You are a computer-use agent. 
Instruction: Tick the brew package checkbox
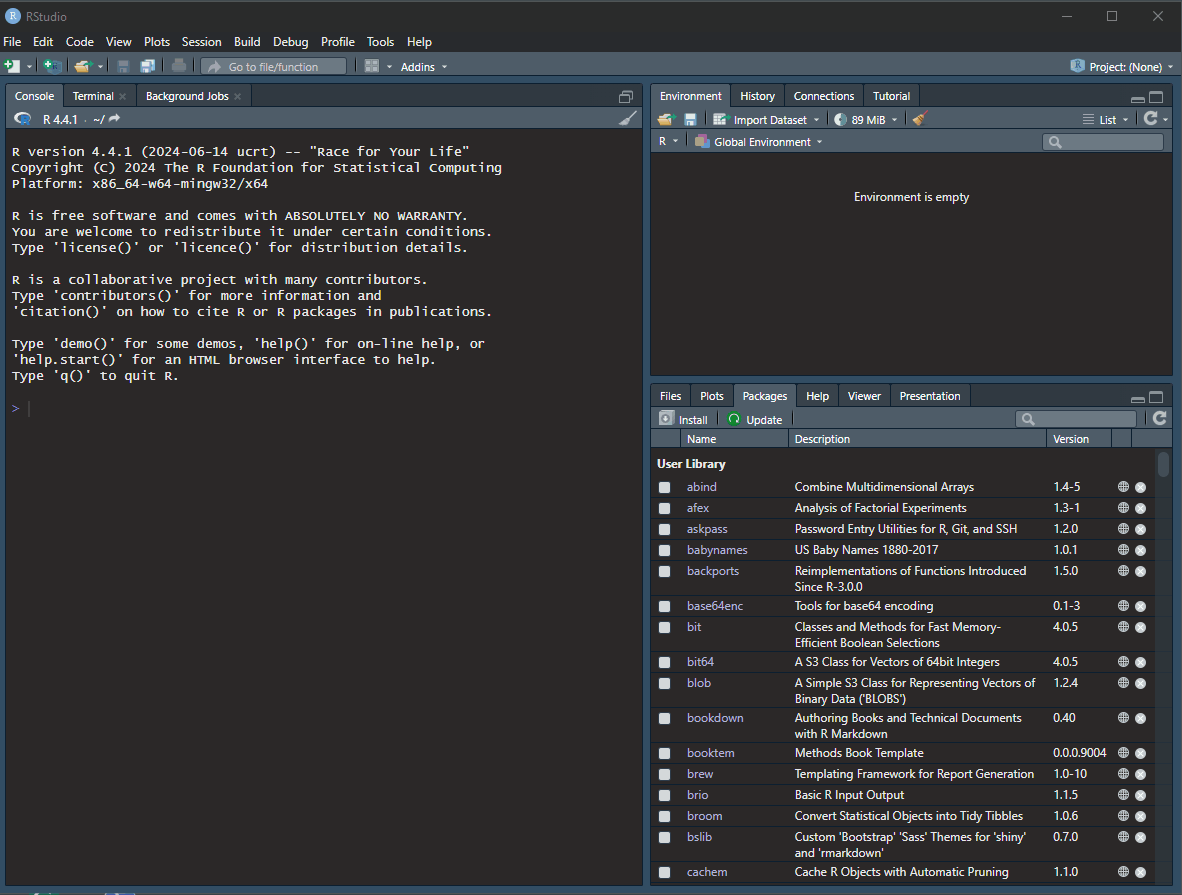[664, 774]
